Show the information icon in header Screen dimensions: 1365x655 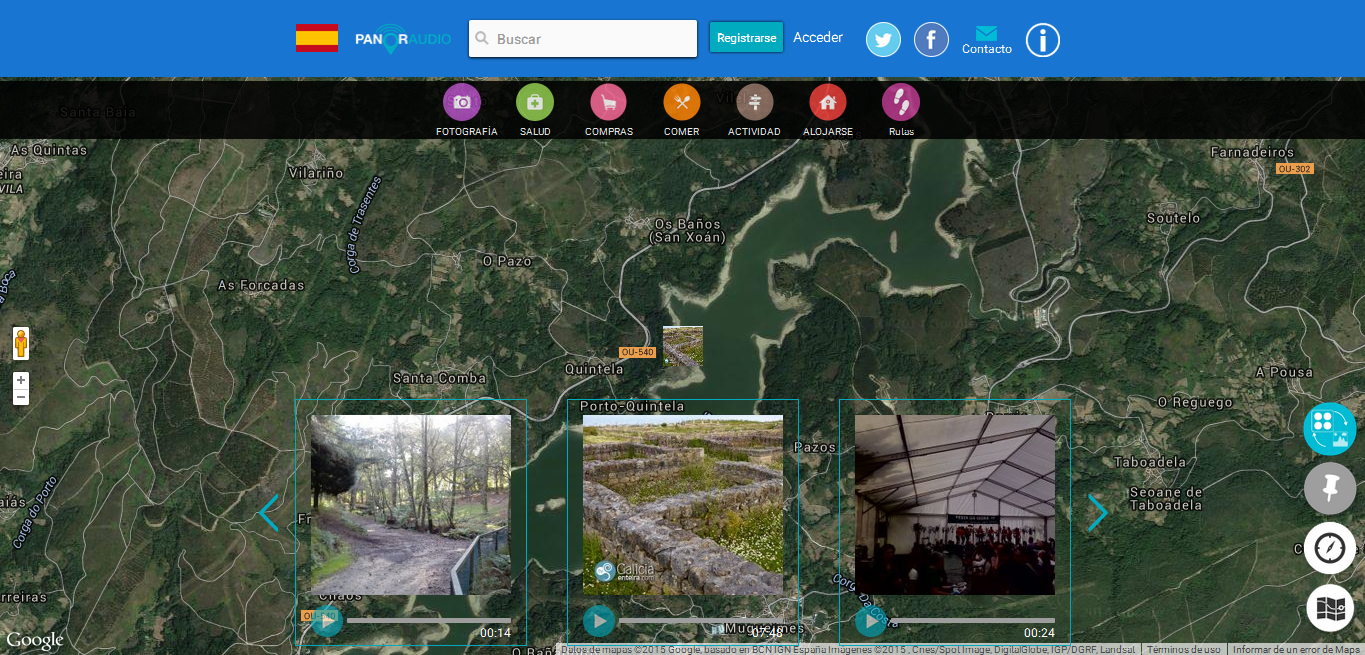[x=1042, y=40]
